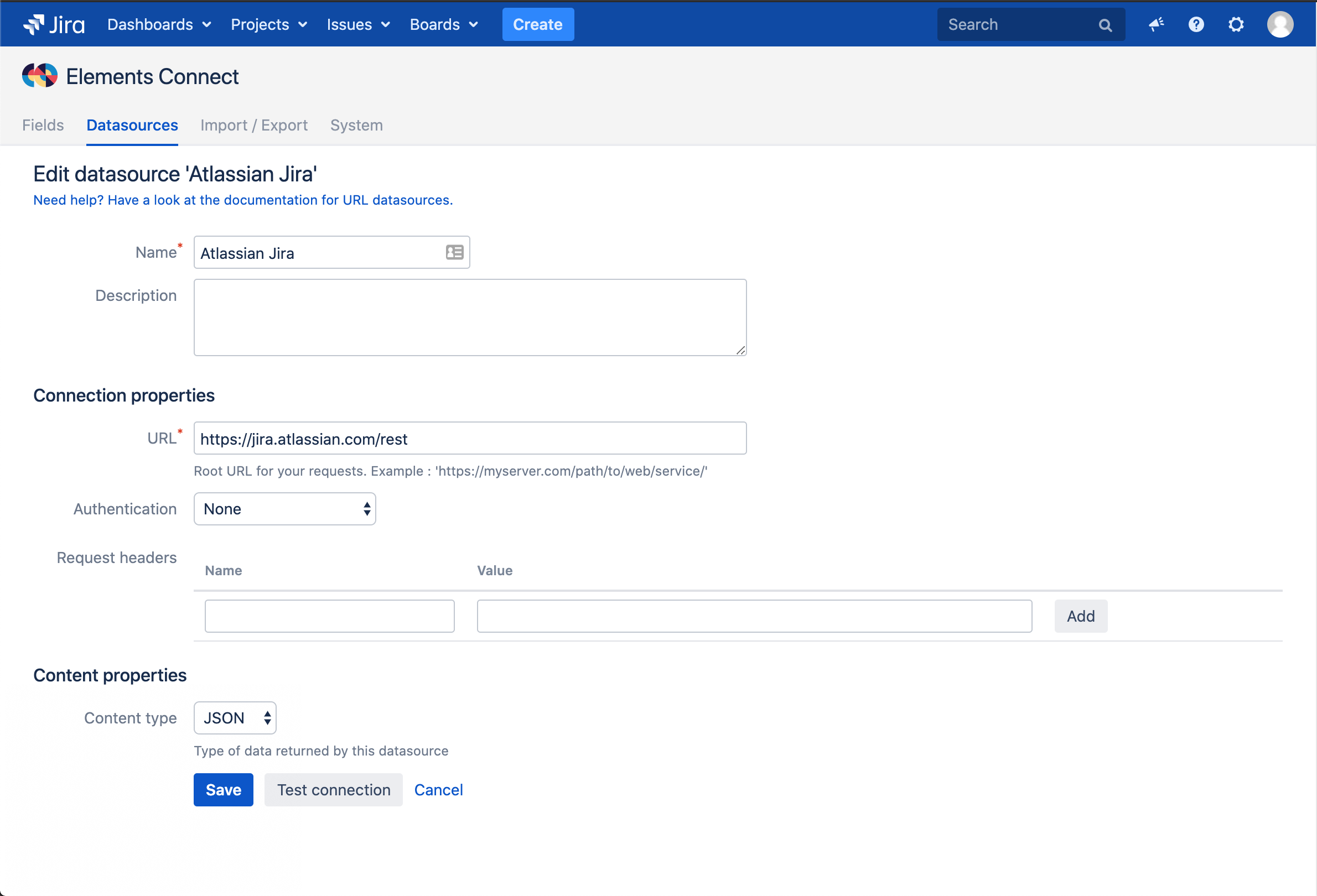Expand the Dashboards dropdown menu

pyautogui.click(x=159, y=24)
